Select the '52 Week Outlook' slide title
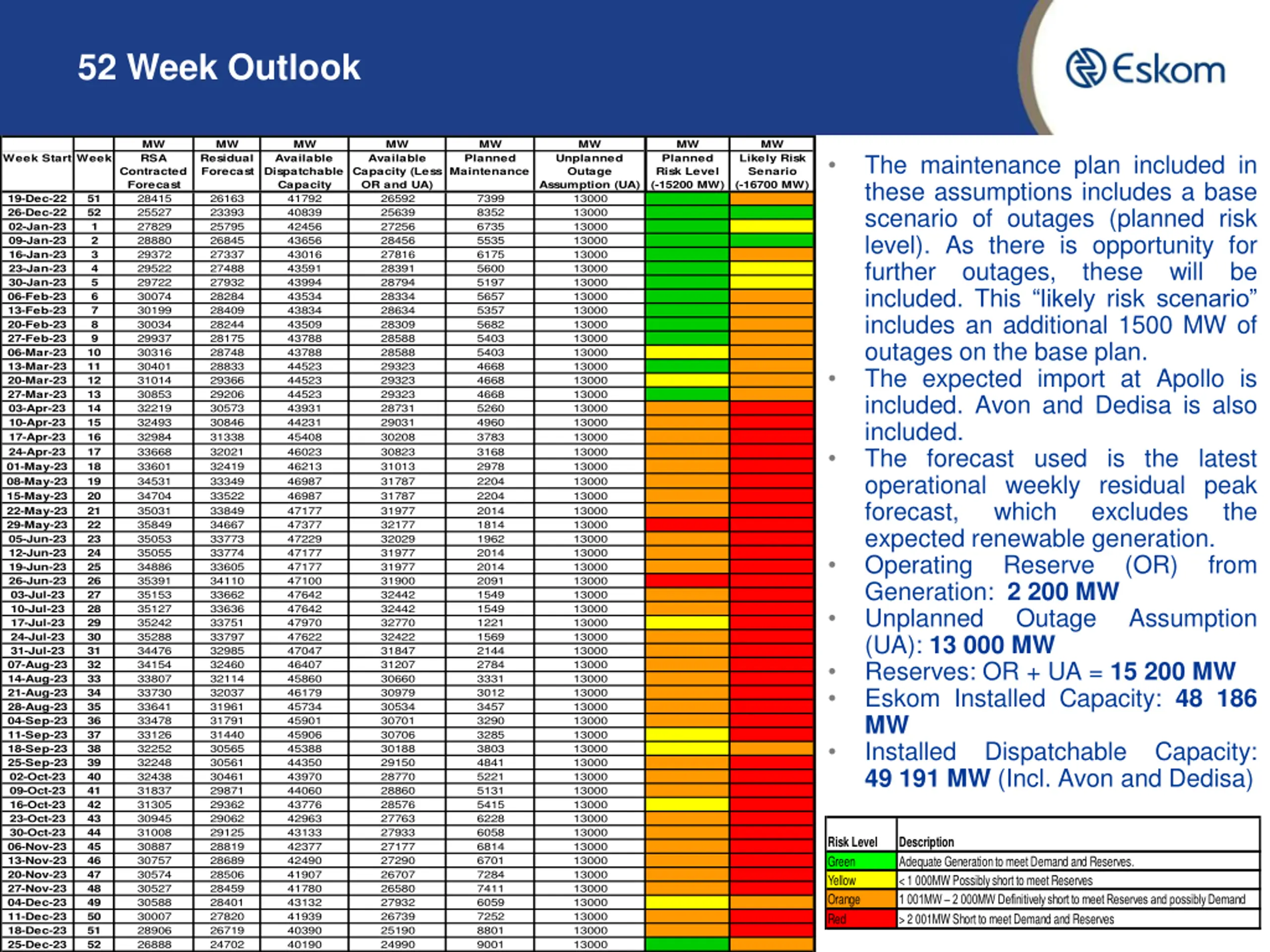Image resolution: width=1270 pixels, height=952 pixels. coord(219,67)
